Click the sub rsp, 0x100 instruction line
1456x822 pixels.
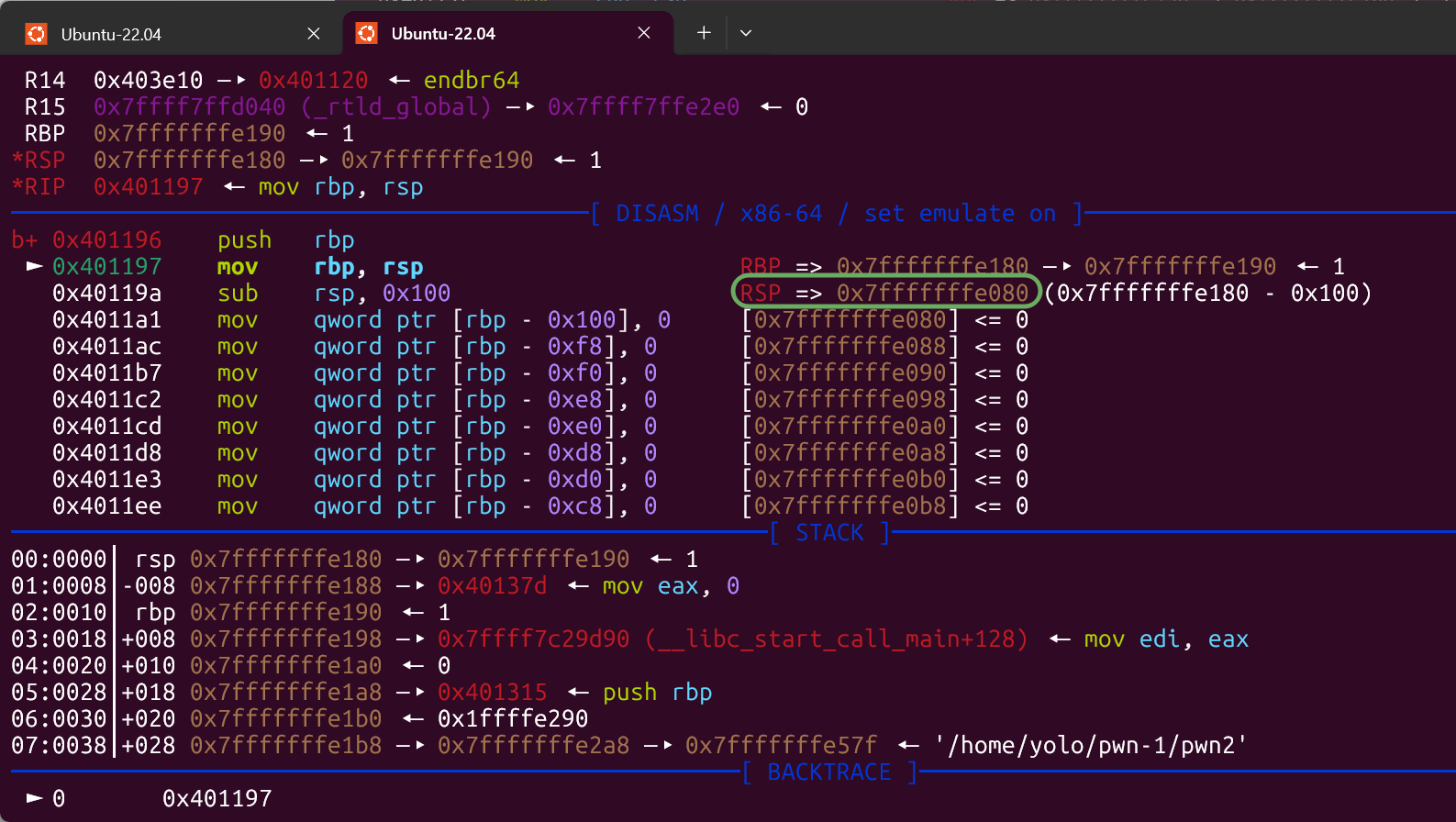(x=251, y=294)
